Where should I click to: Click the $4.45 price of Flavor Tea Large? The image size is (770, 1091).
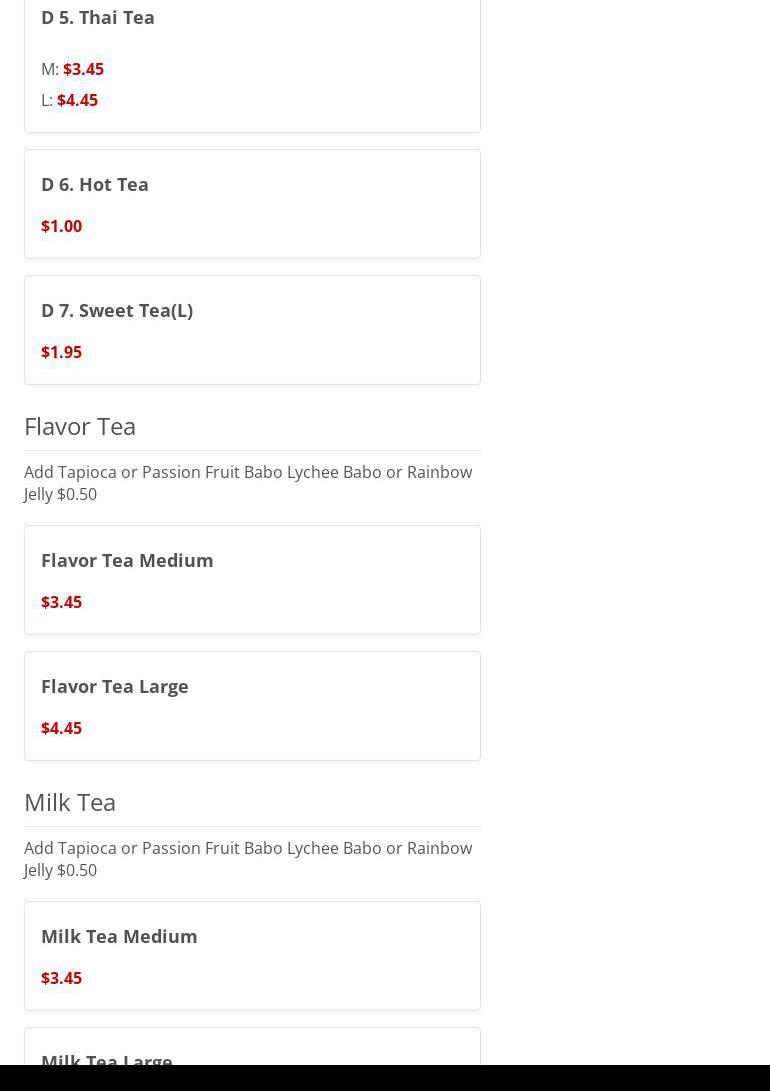[61, 728]
